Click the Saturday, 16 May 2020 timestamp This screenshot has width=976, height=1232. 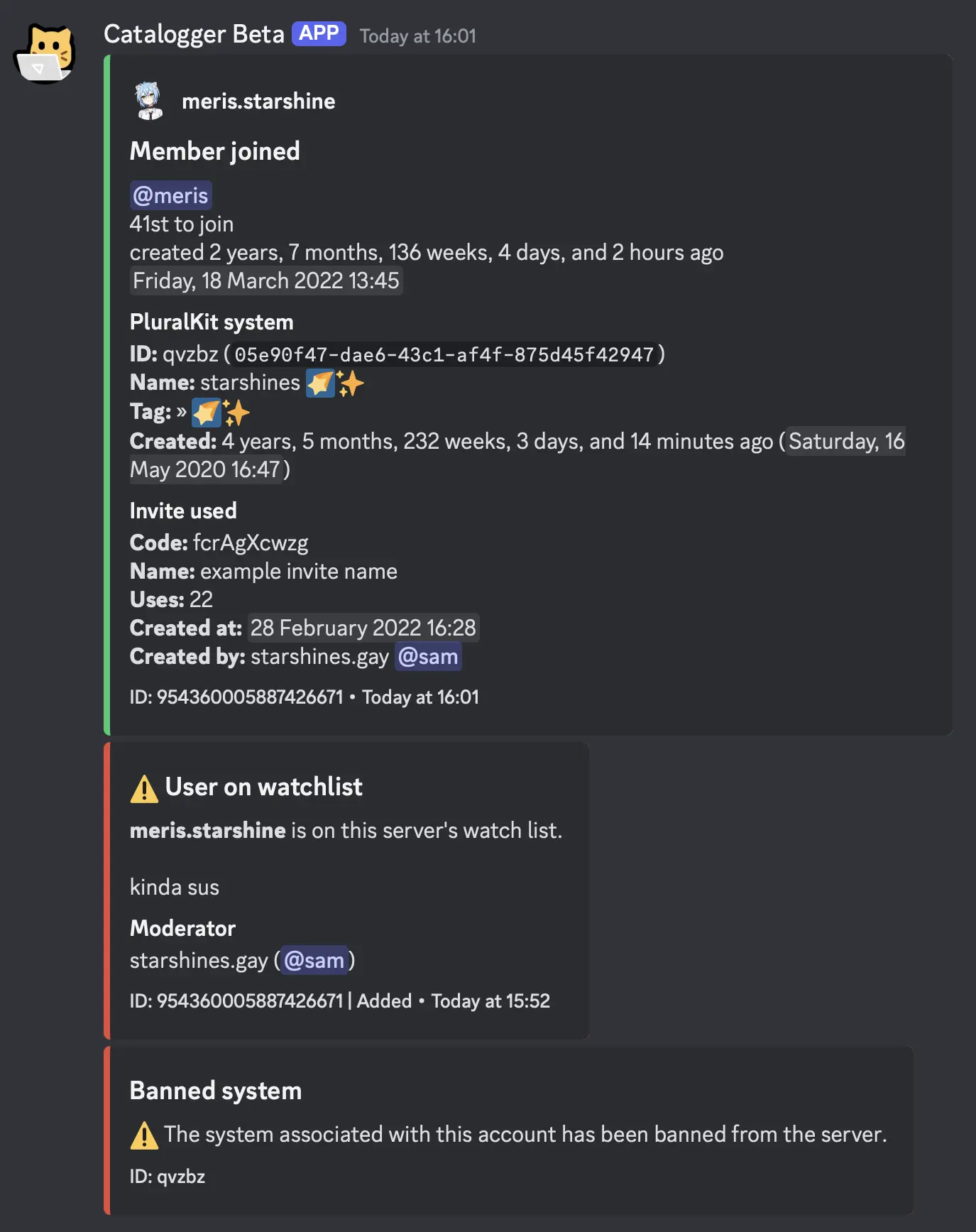click(x=846, y=442)
